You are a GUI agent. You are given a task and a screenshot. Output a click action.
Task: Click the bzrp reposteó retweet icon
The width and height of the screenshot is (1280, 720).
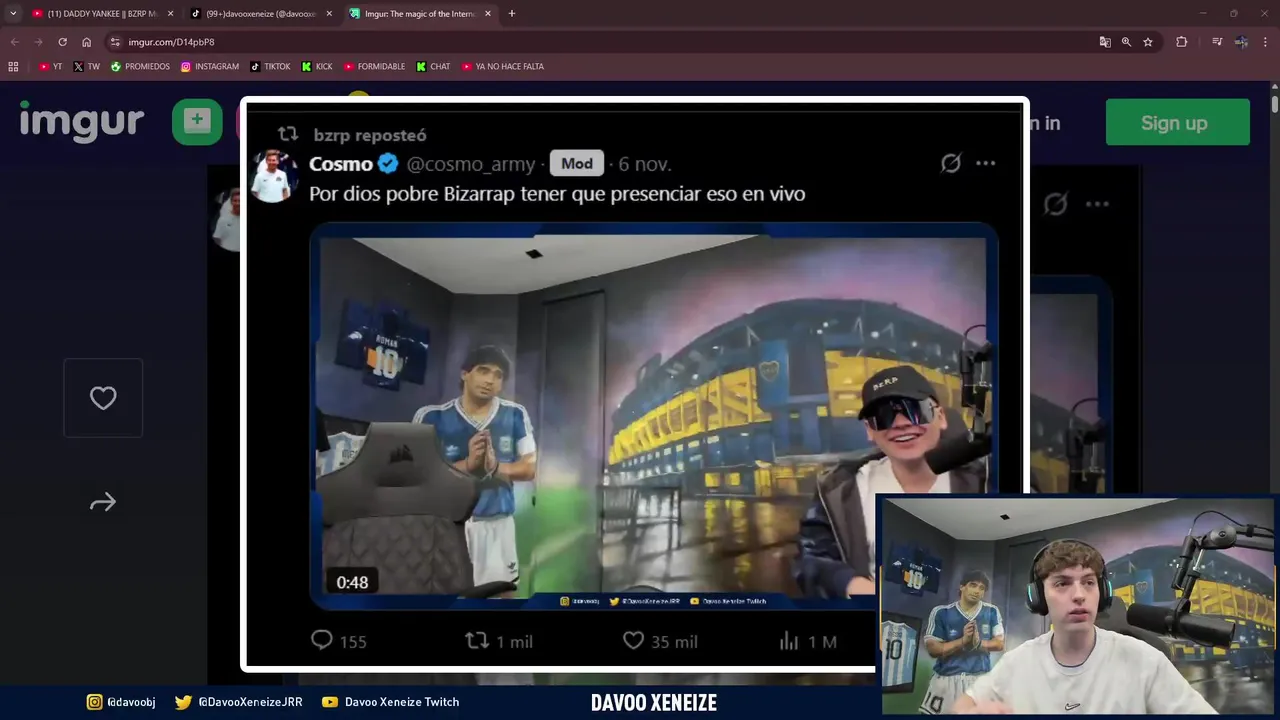click(x=288, y=134)
